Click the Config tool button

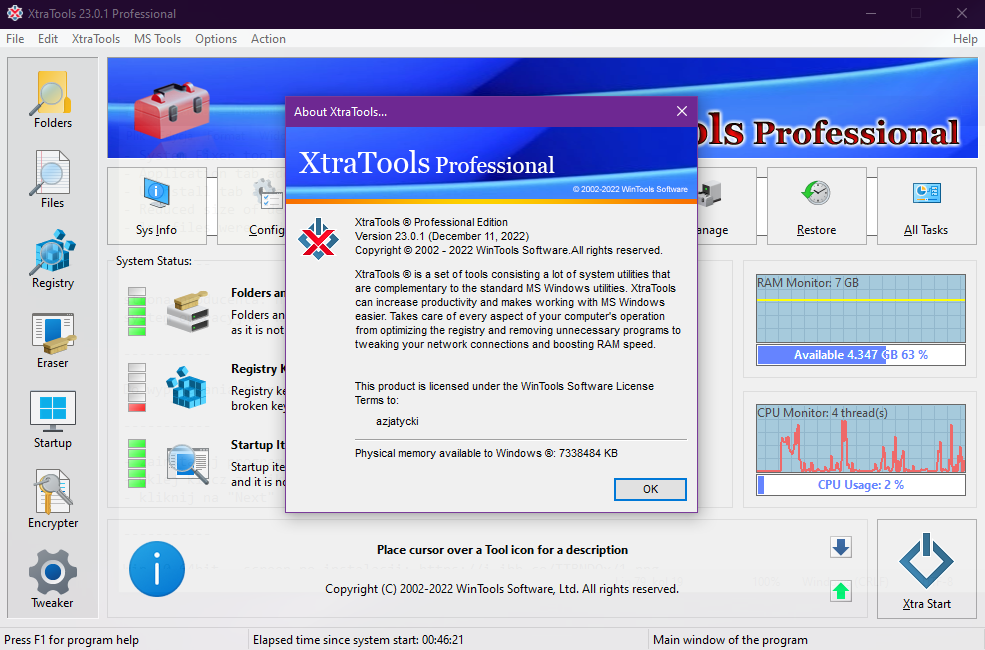tap(251, 206)
